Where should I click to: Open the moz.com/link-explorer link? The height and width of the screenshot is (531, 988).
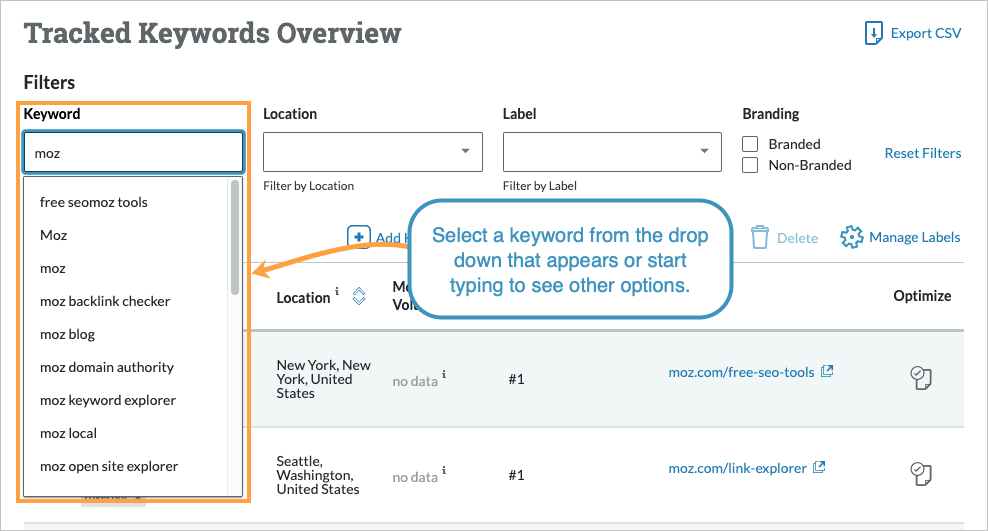pos(738,467)
